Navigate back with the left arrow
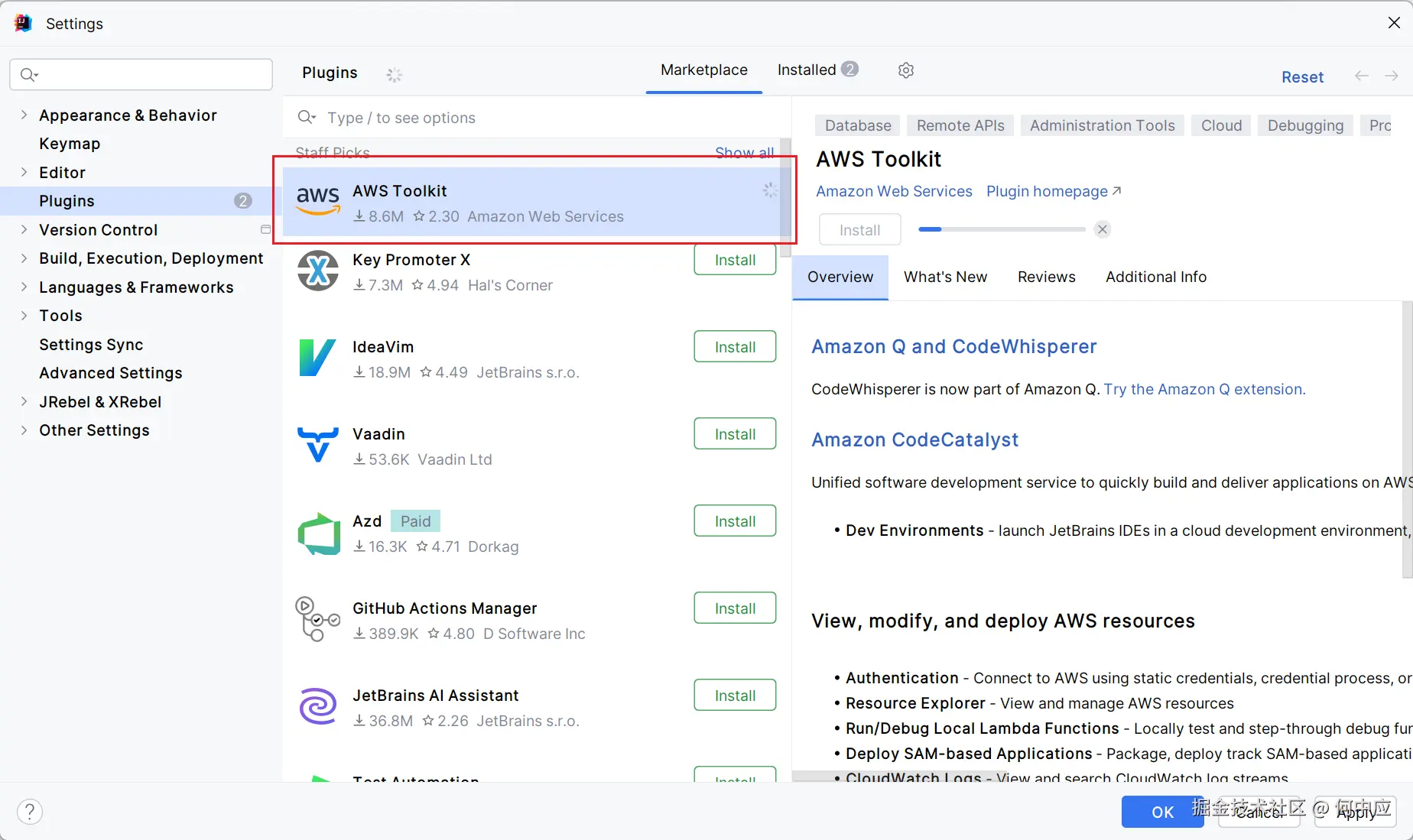 point(1361,76)
